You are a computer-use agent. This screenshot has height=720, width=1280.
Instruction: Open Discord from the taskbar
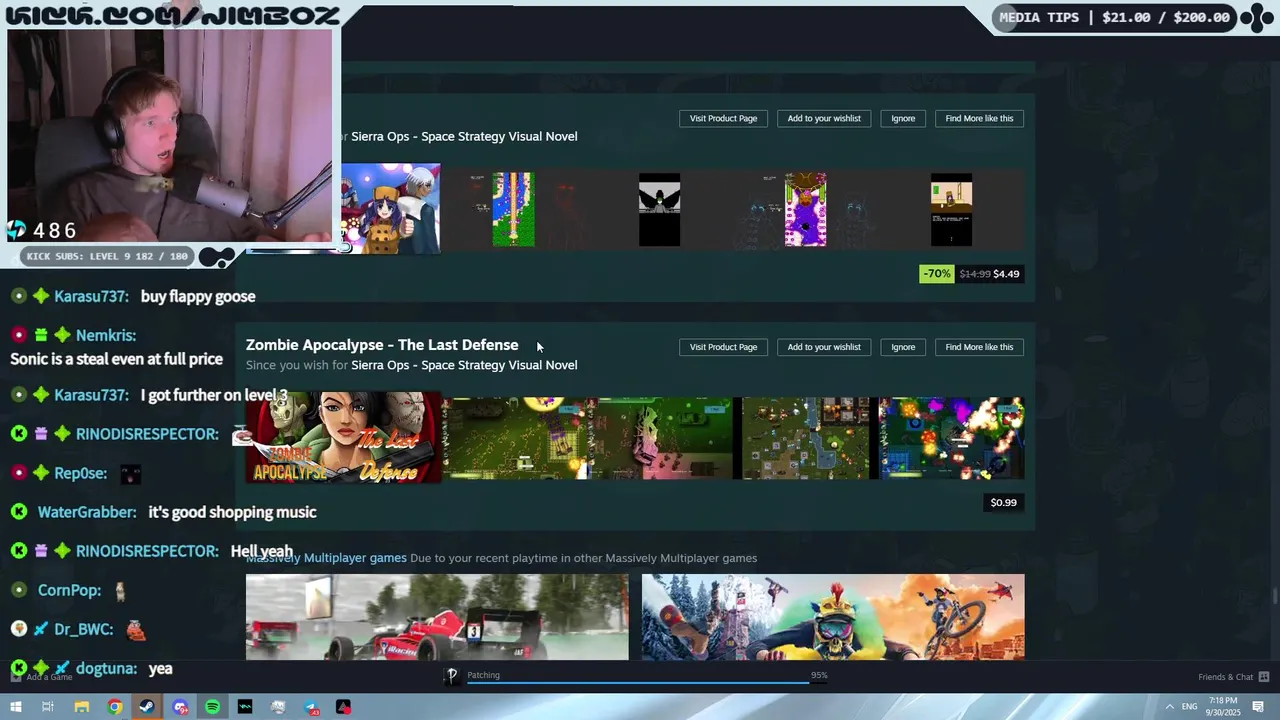(x=180, y=707)
